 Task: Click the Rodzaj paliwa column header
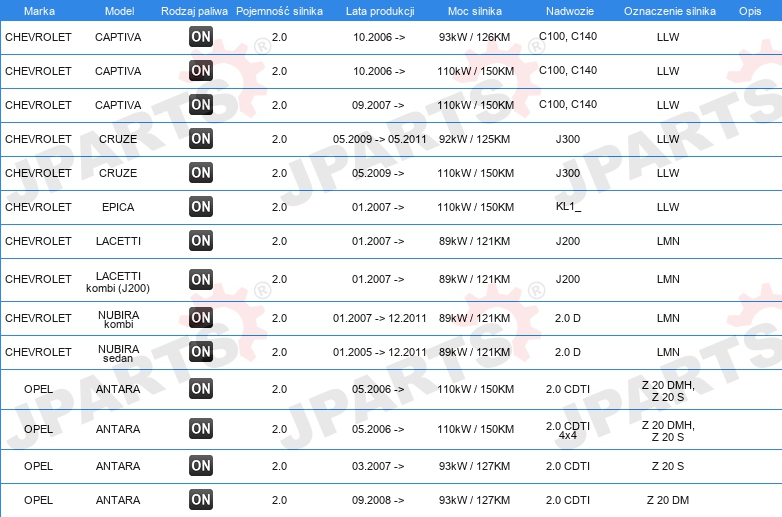(194, 11)
